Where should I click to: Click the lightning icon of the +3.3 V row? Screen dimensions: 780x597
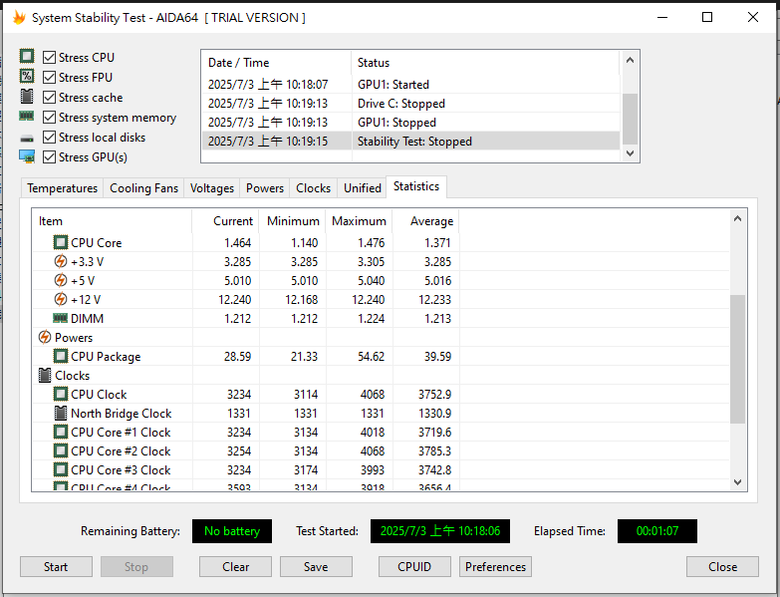(60, 262)
